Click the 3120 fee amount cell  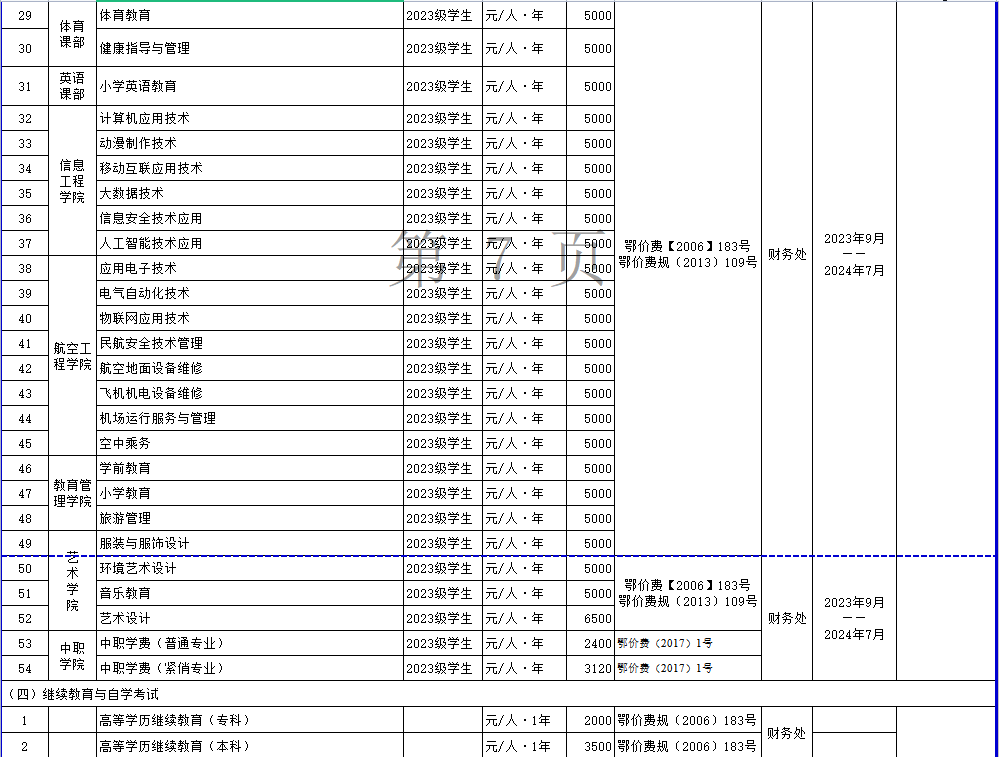pos(590,668)
